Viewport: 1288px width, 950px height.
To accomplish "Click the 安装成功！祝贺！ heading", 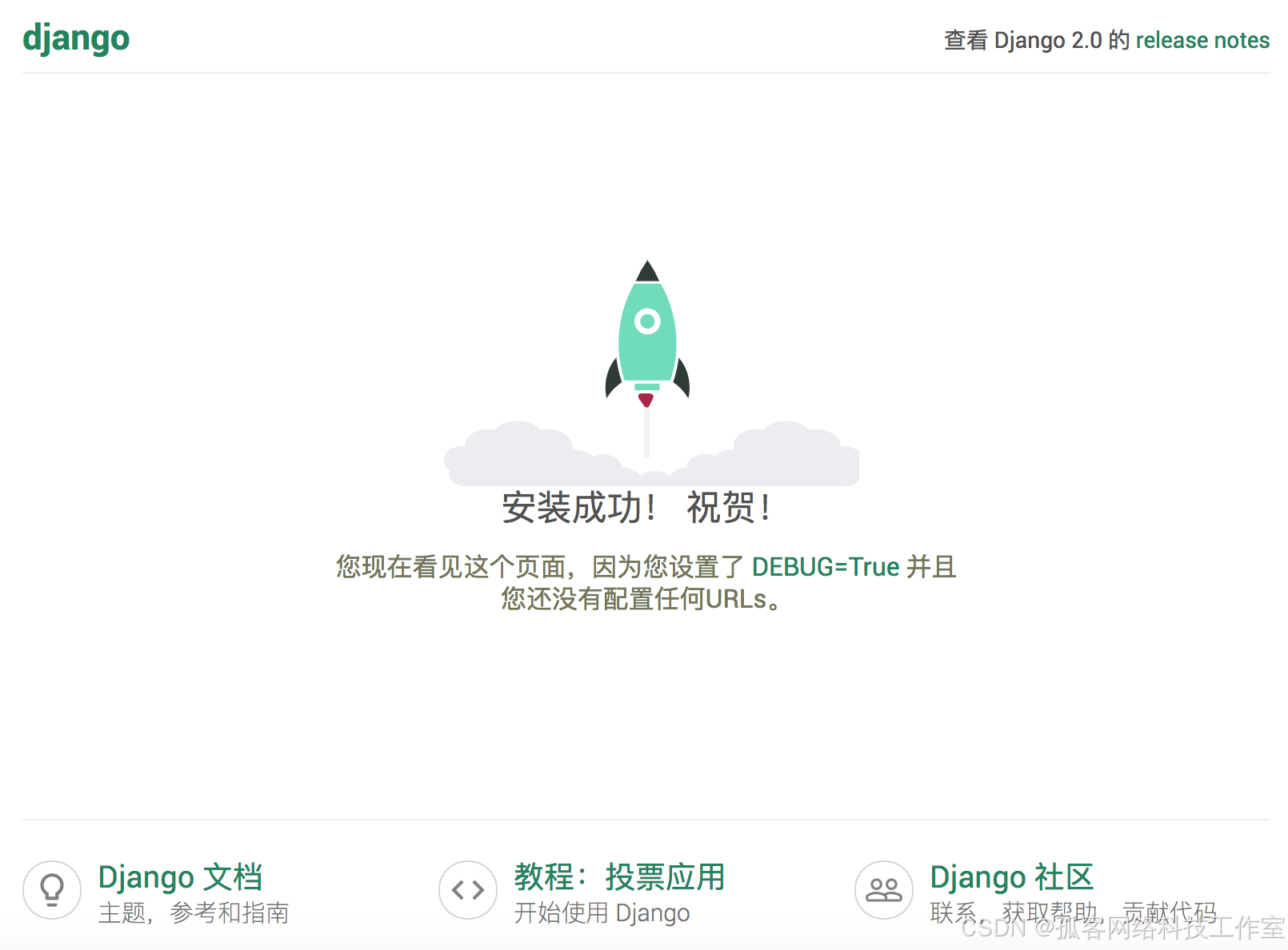I will click(x=638, y=508).
